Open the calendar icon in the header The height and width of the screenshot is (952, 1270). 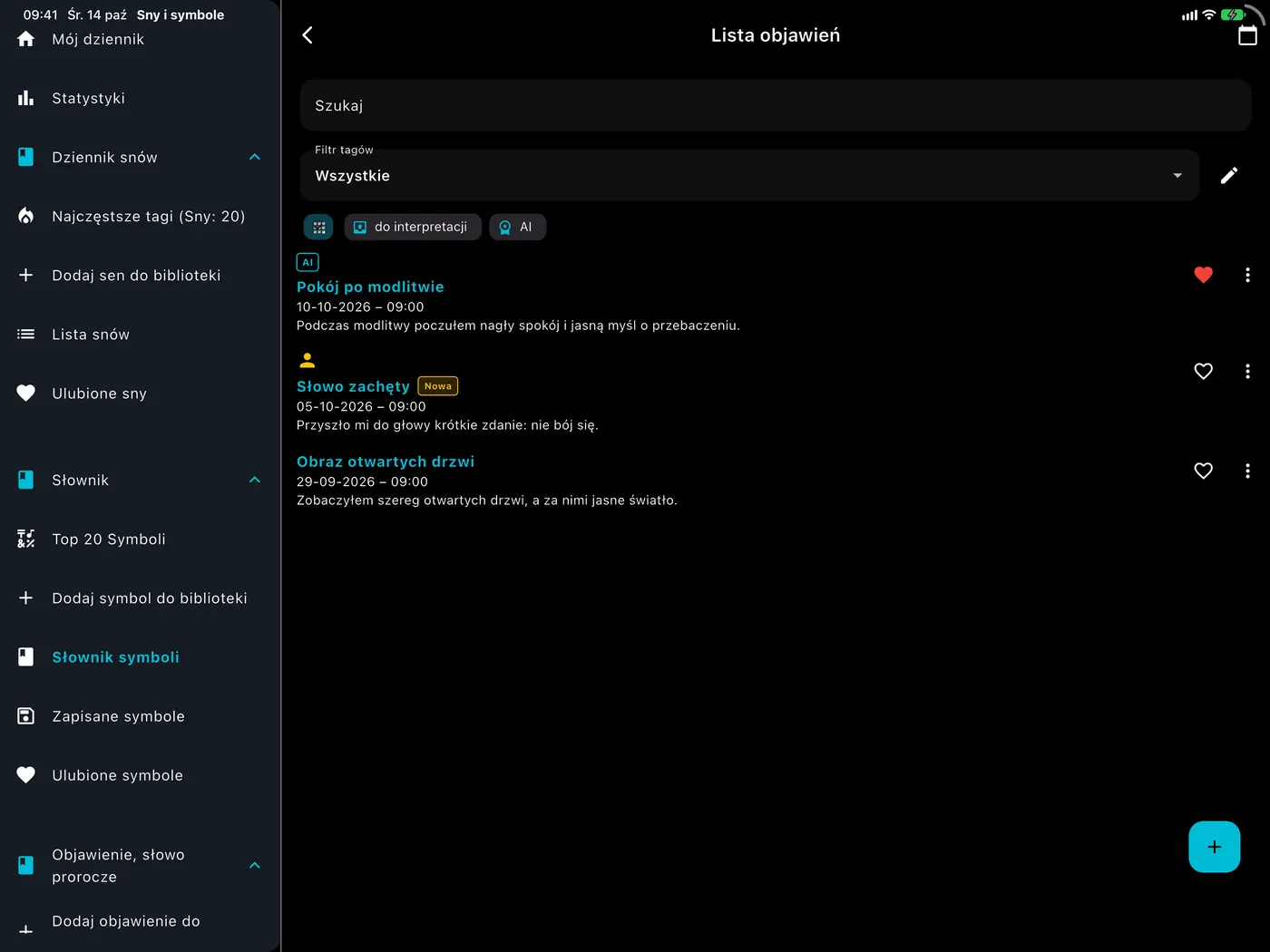point(1247,35)
